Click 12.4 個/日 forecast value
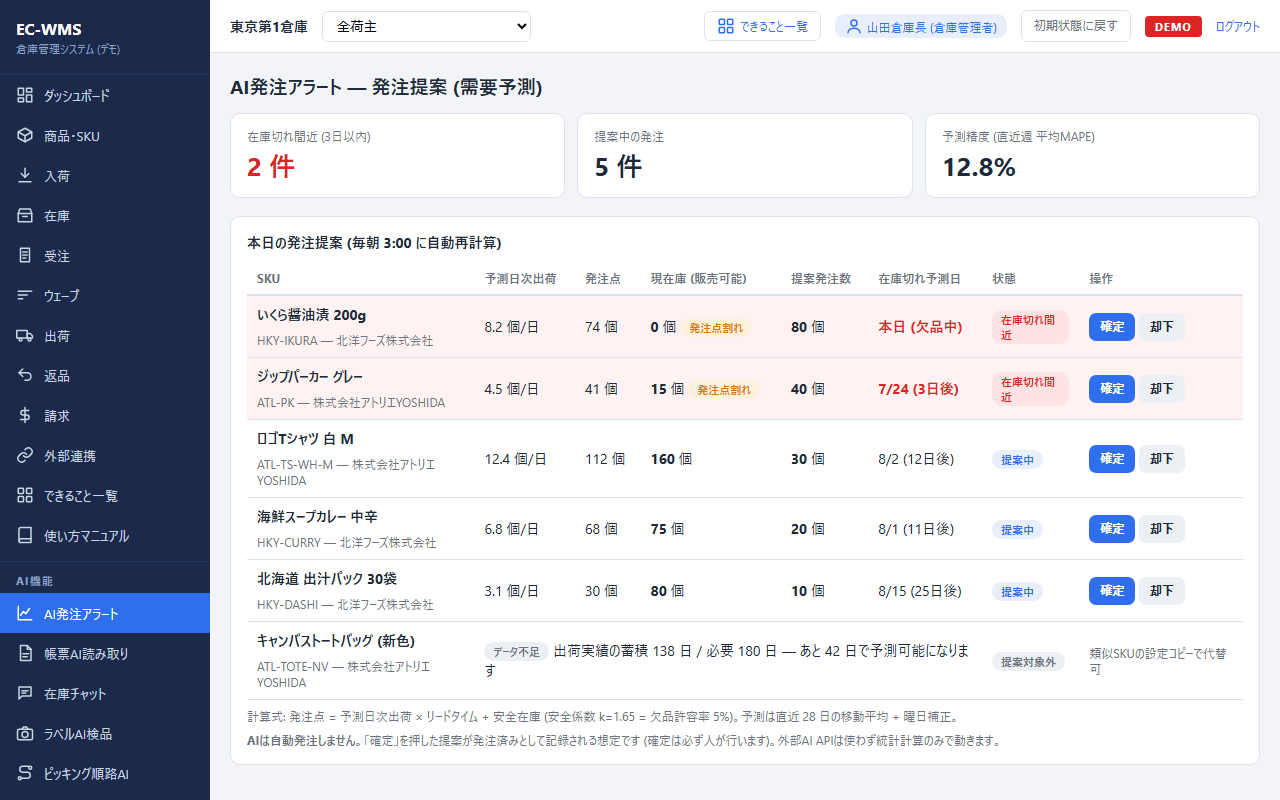The height and width of the screenshot is (800, 1280). click(x=516, y=459)
